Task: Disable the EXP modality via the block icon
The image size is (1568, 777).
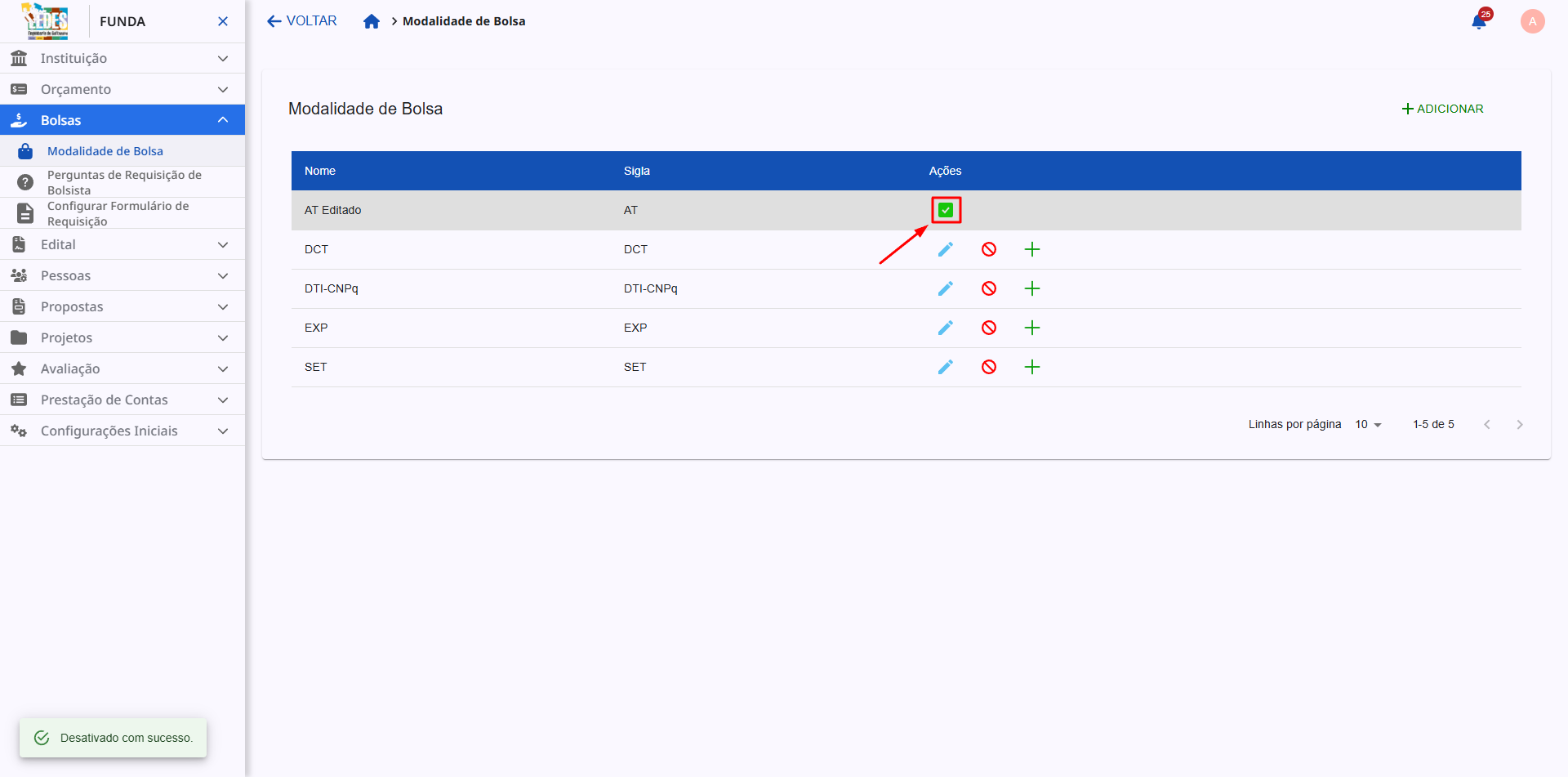Action: coord(989,328)
